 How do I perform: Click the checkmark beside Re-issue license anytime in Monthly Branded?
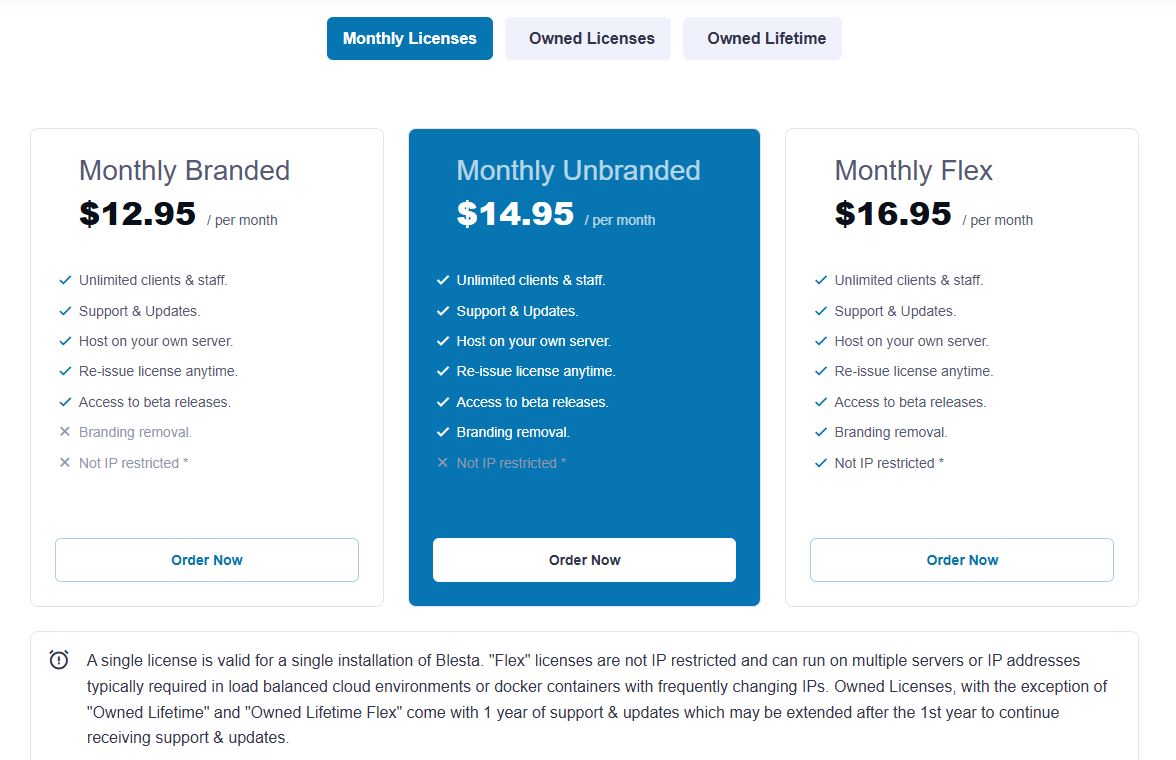(65, 371)
